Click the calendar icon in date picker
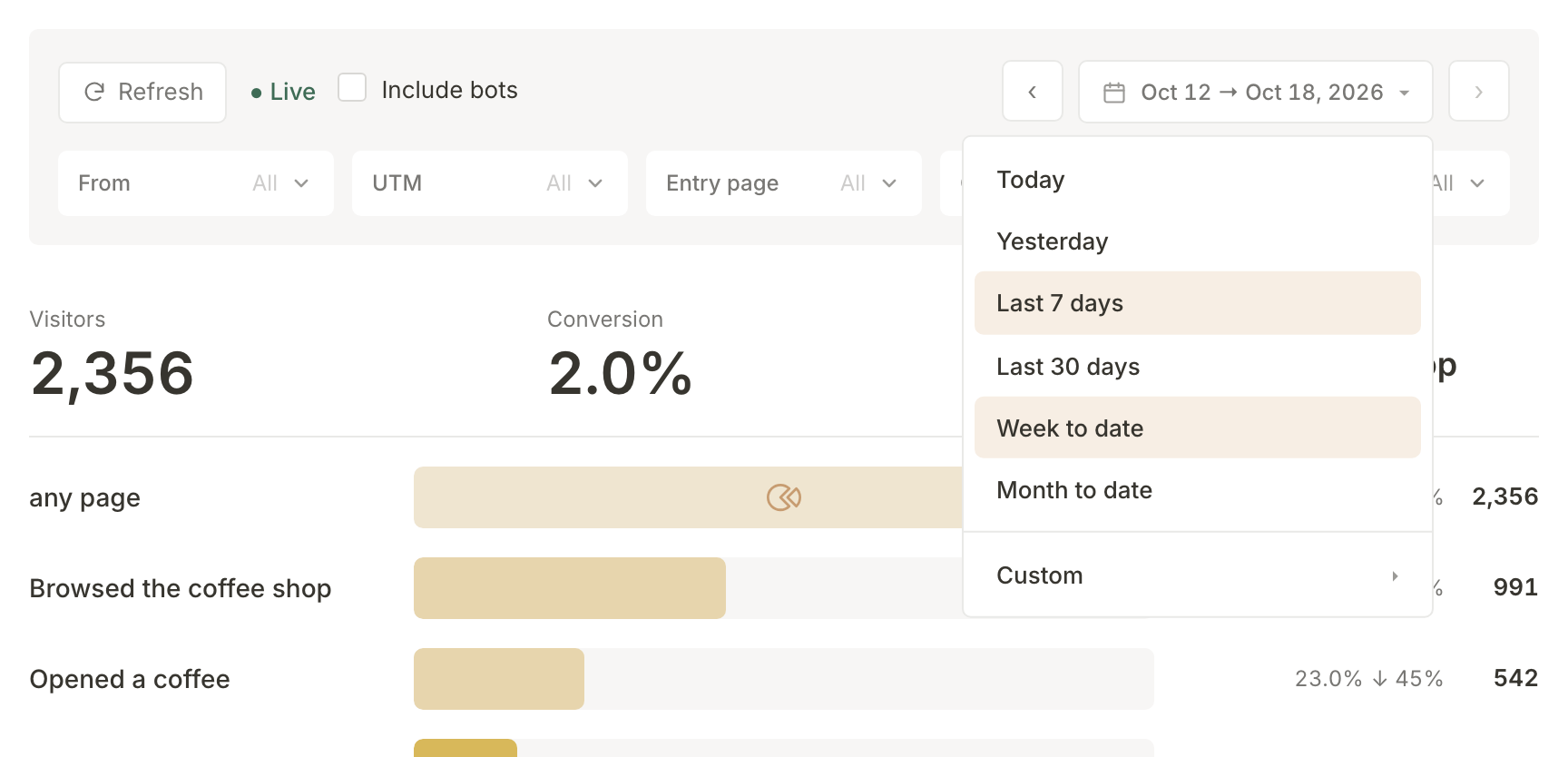 click(x=1114, y=93)
